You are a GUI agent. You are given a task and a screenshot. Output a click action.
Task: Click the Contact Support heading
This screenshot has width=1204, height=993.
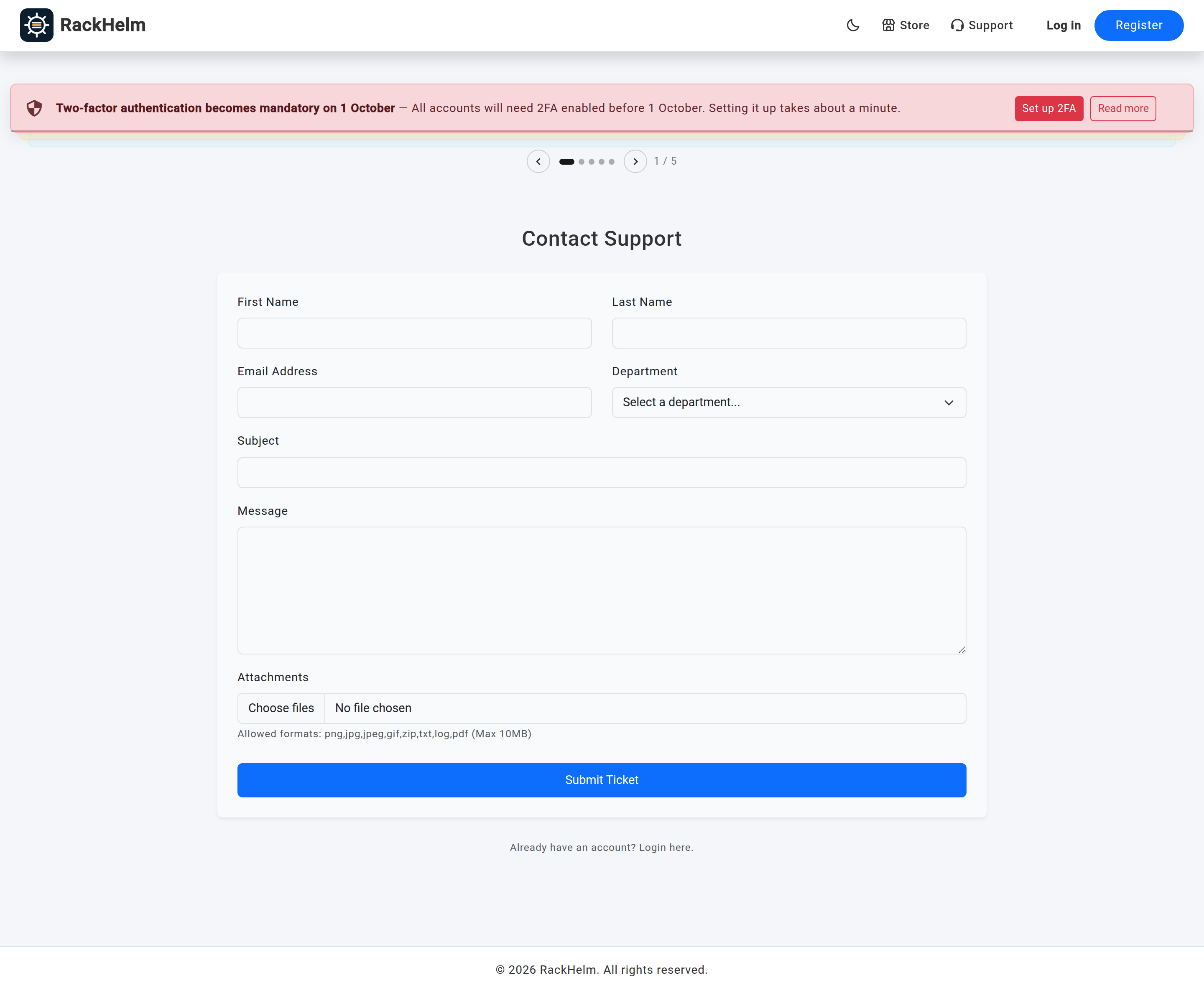click(x=602, y=239)
